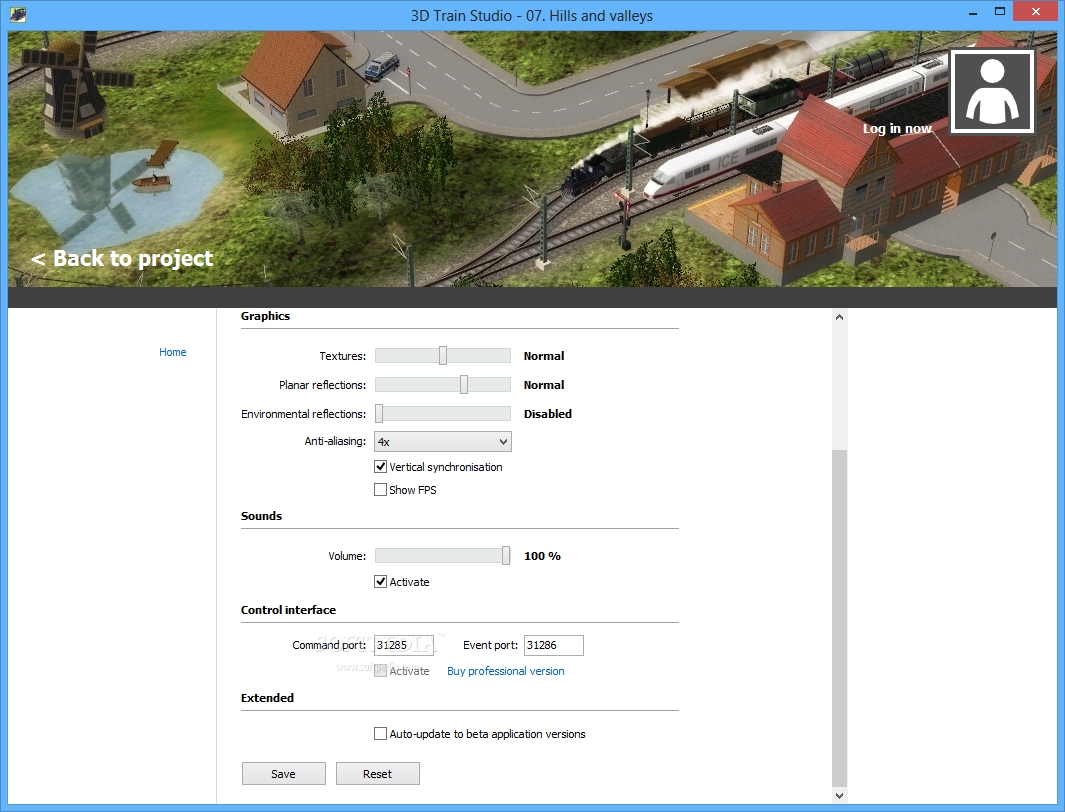
Task: Click the 'Sounds' section heading
Action: click(x=261, y=516)
